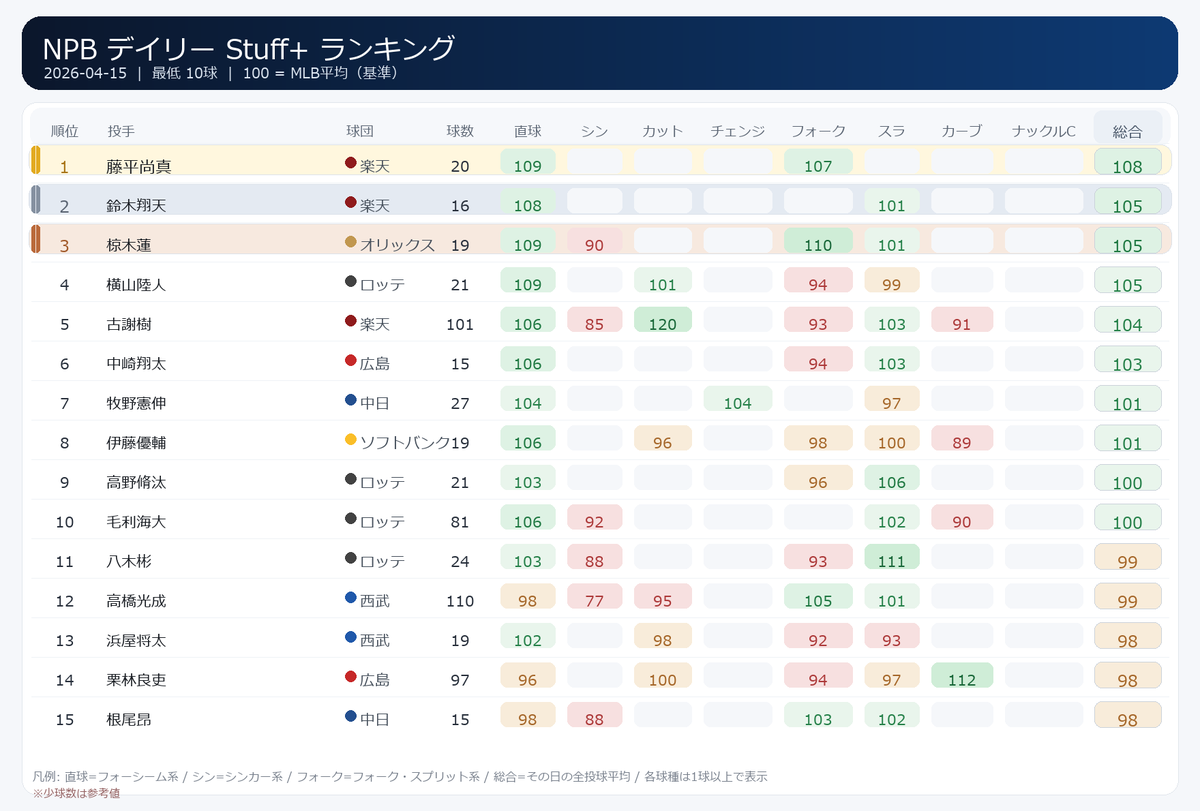Click 楽天 team dot in 藤平尚真 row
Viewport: 1200px width, 811px height.
(351, 162)
